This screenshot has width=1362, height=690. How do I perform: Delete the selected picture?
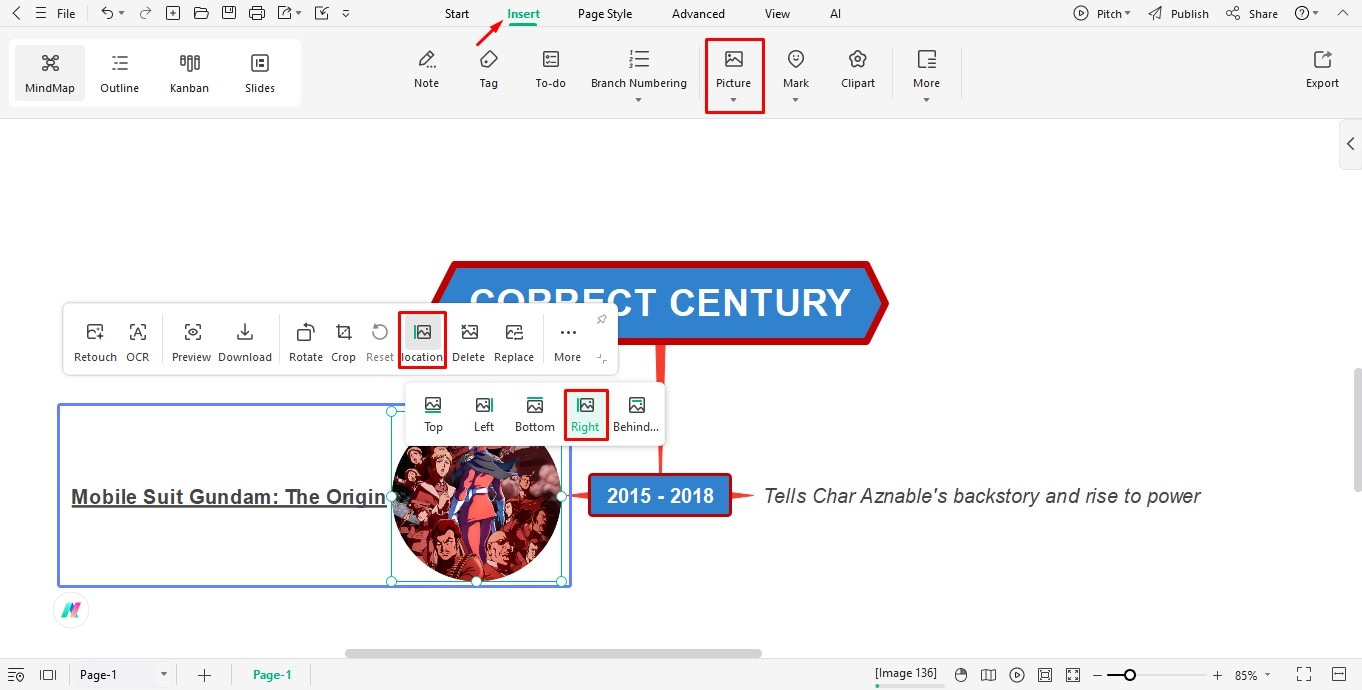pyautogui.click(x=469, y=343)
